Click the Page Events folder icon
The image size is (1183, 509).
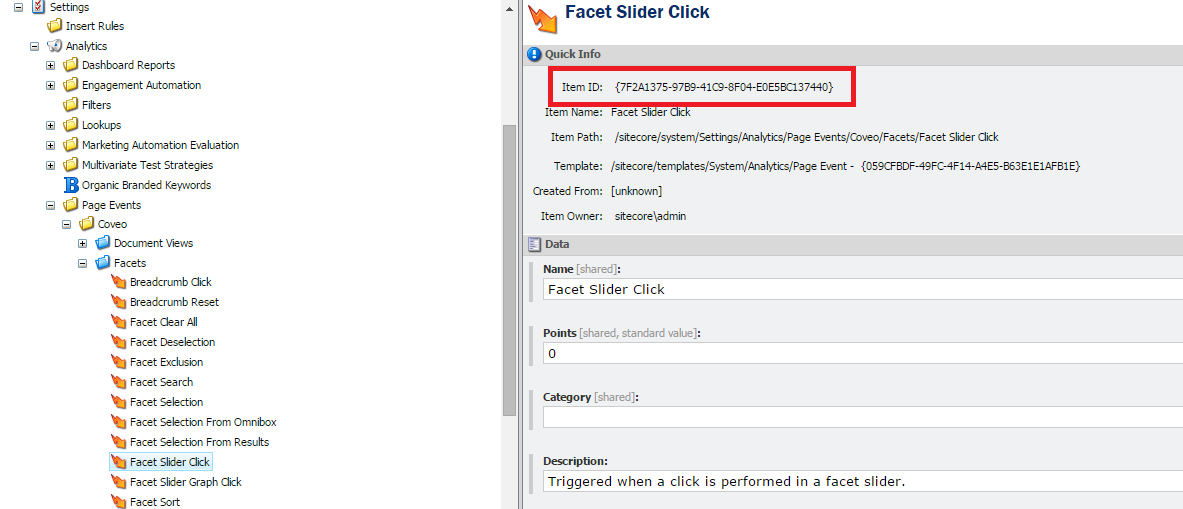point(71,204)
